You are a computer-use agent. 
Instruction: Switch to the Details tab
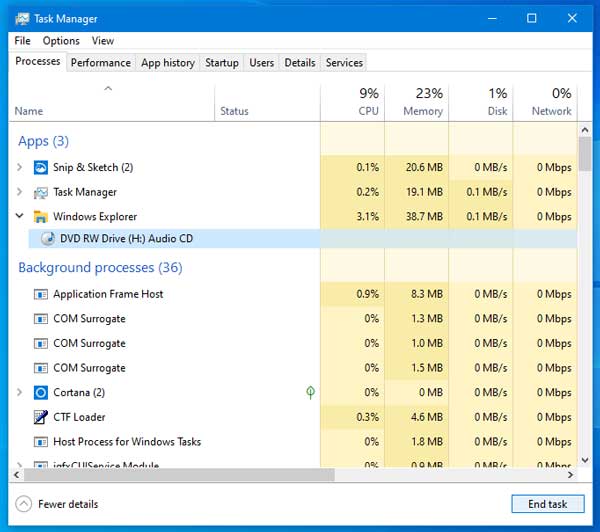tap(300, 63)
